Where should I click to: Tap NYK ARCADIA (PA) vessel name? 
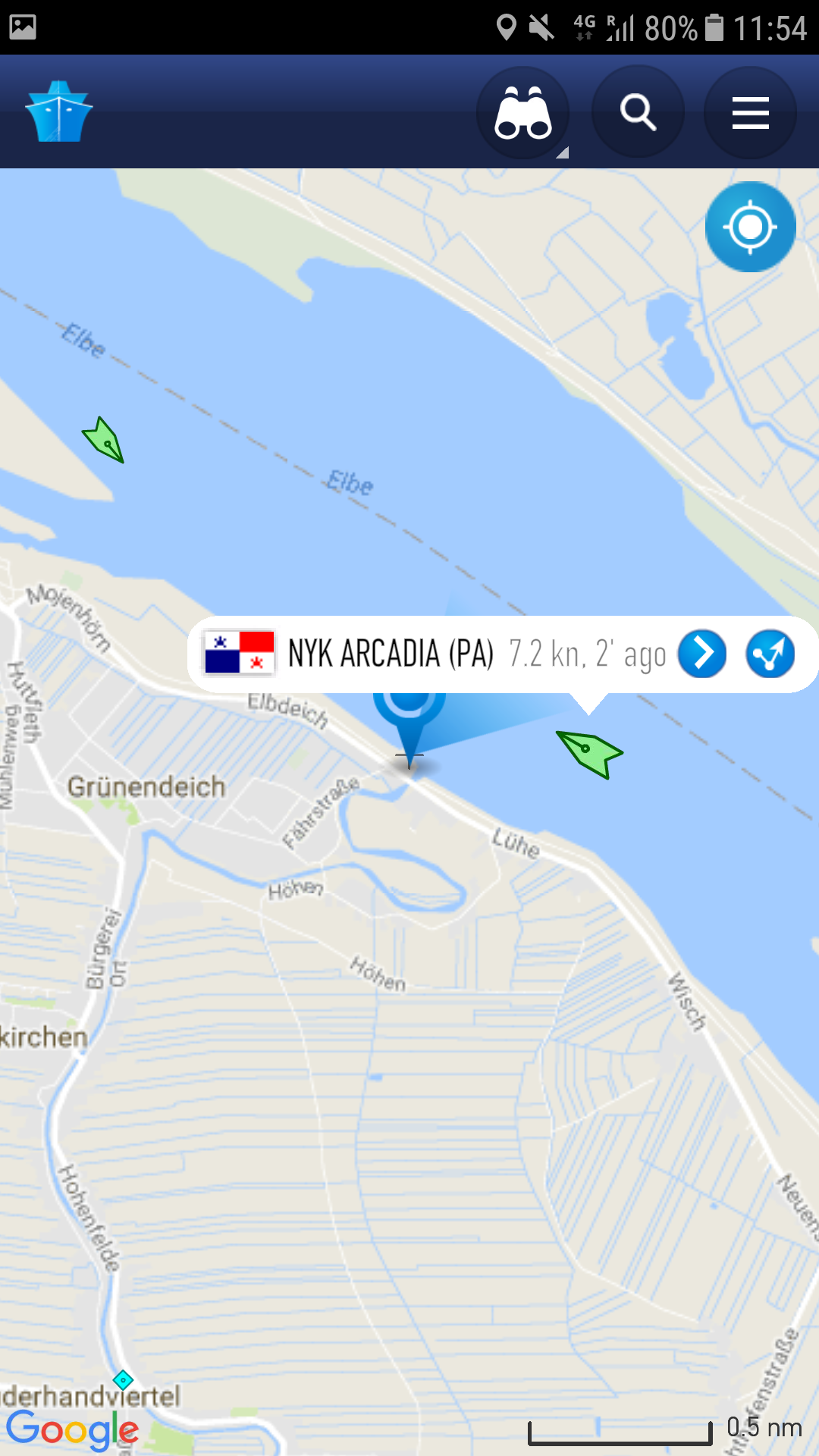(391, 654)
